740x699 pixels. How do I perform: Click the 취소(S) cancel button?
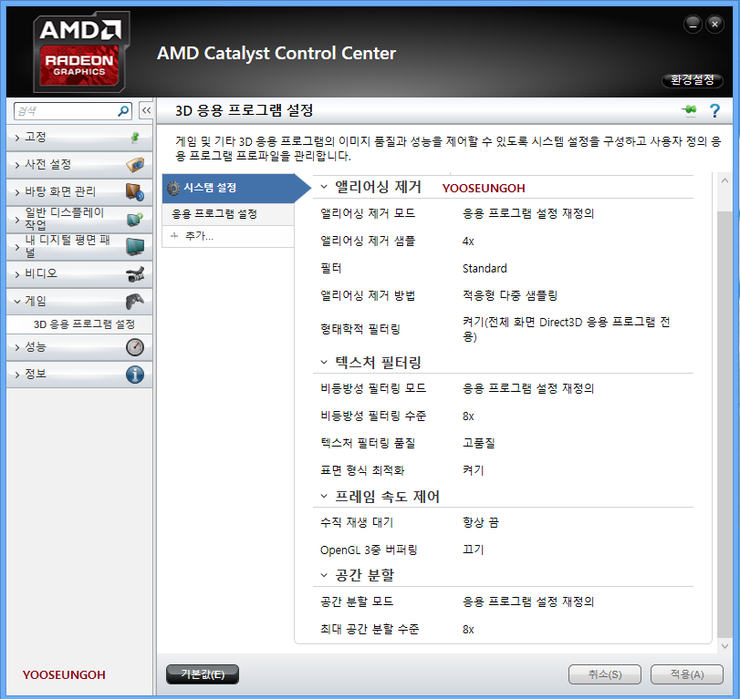pos(605,674)
